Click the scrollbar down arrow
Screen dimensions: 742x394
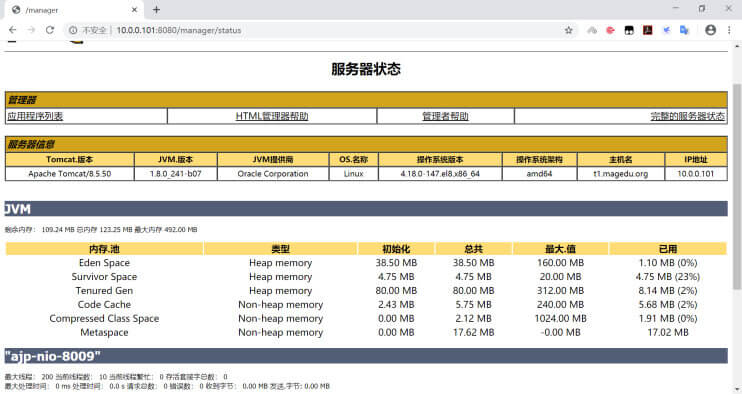[737, 389]
